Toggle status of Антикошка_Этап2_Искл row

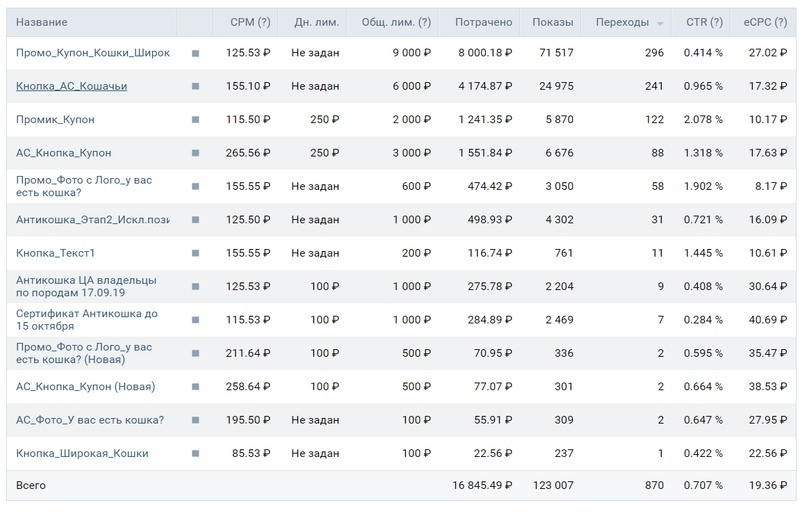point(196,220)
